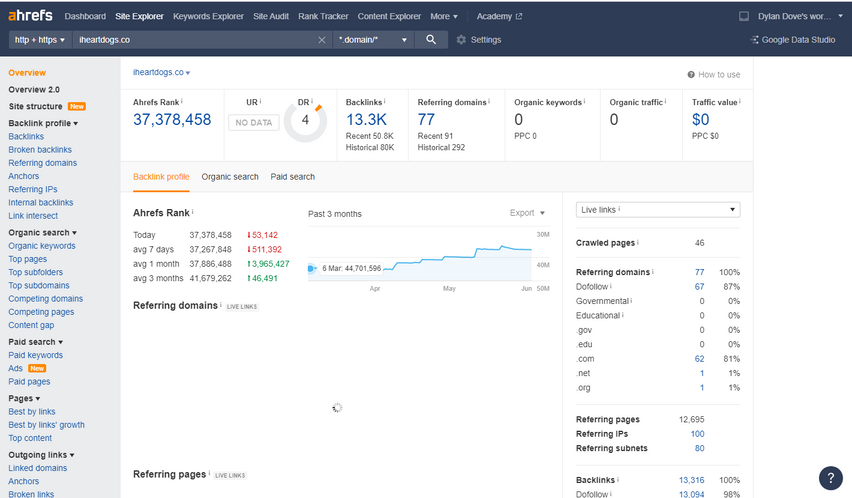Collapse the Paid search sidebar section
The width and height of the screenshot is (852, 498).
click(35, 342)
